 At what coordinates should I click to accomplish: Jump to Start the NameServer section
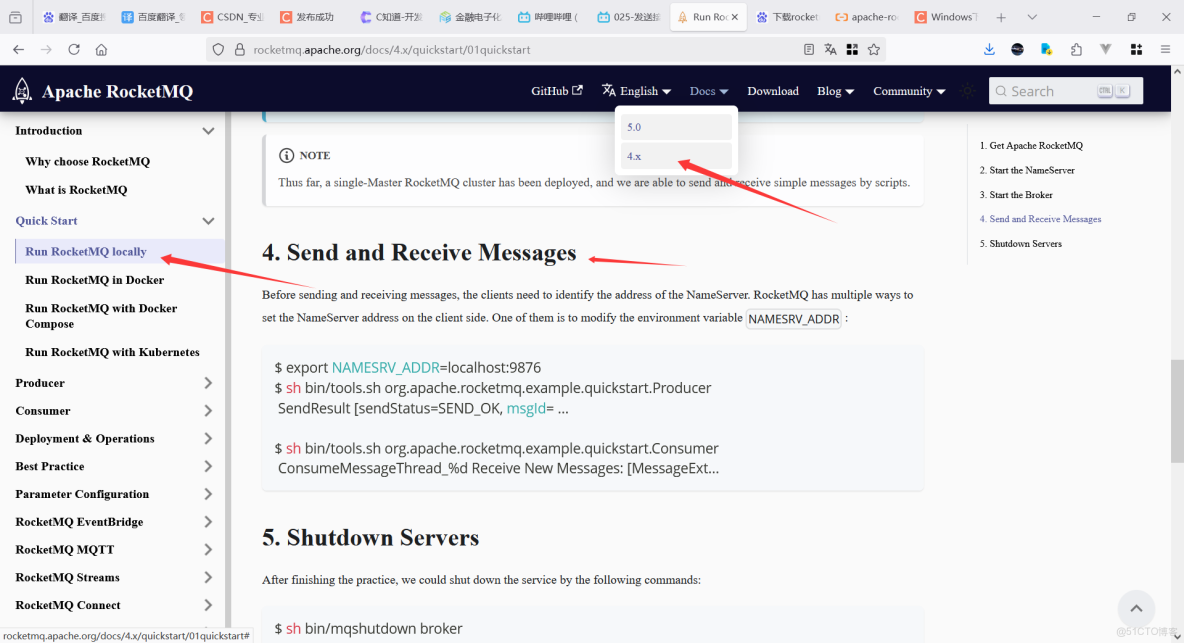click(1027, 171)
